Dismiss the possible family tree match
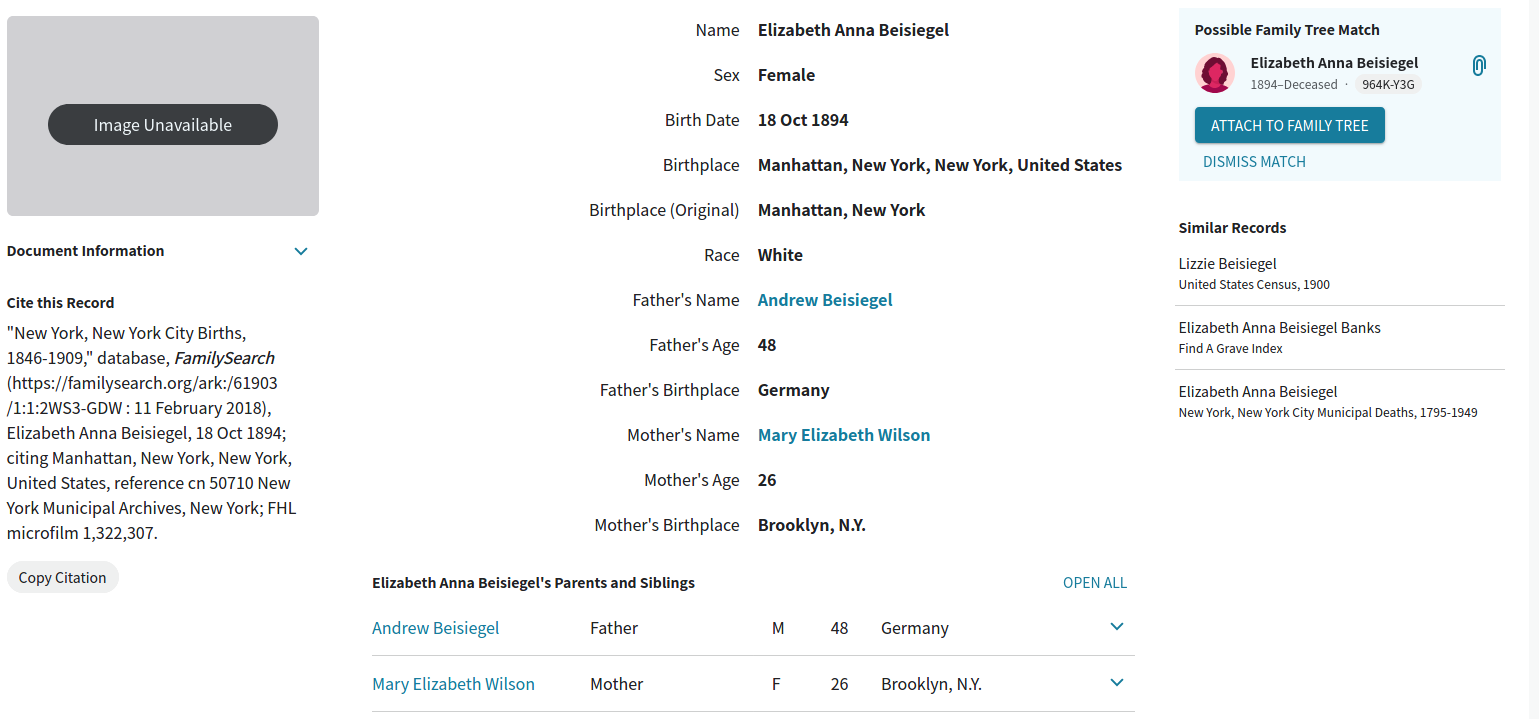Screen dimensions: 1539x719 [1254, 162]
